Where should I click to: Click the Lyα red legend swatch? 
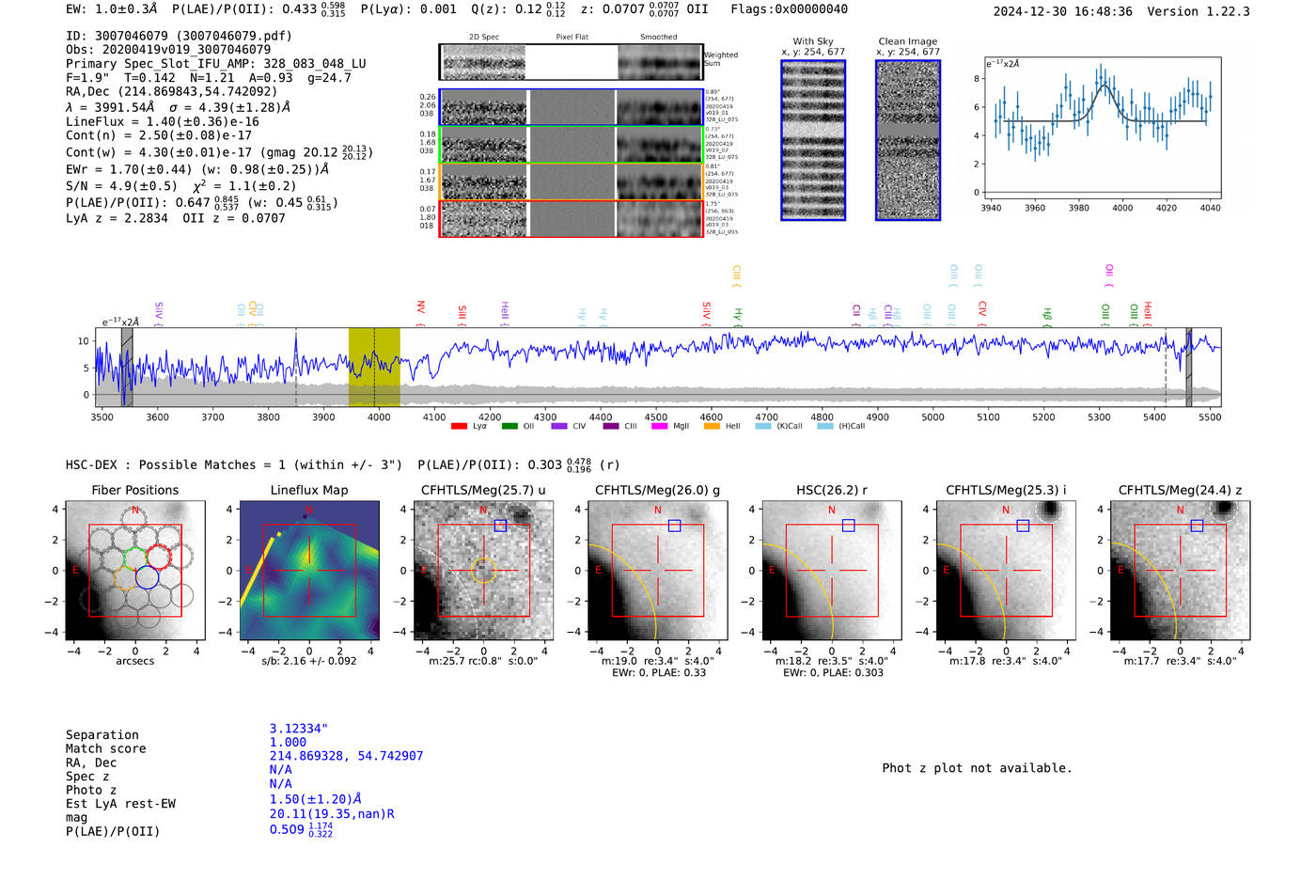(459, 427)
